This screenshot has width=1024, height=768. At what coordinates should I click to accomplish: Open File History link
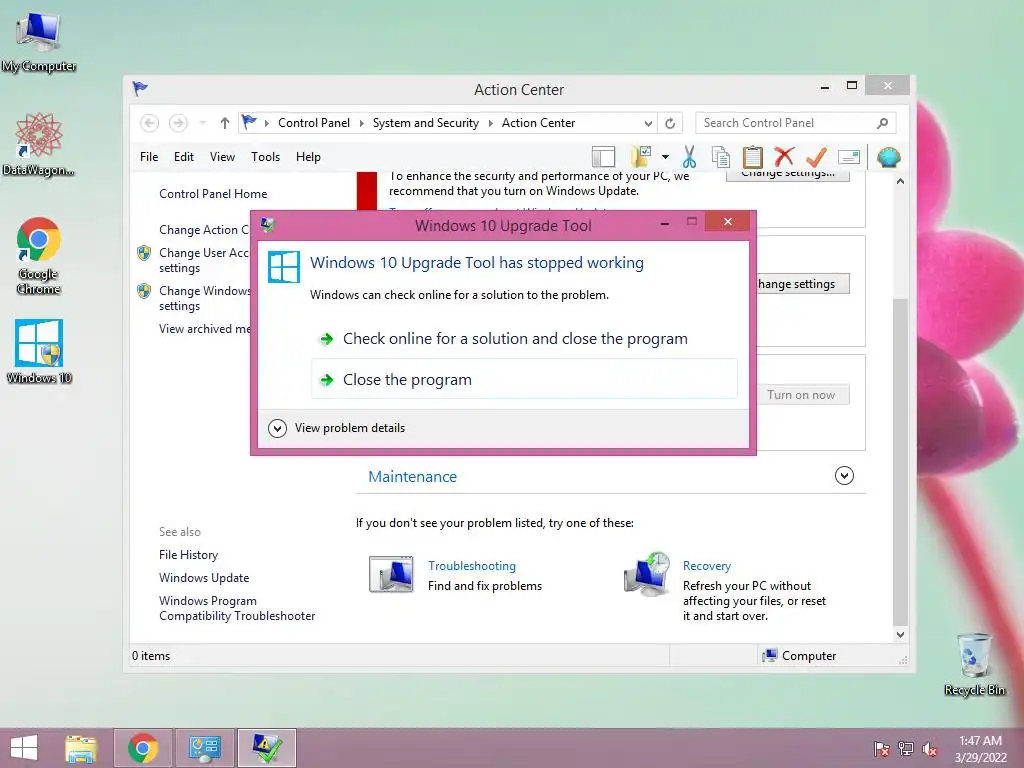pyautogui.click(x=188, y=554)
